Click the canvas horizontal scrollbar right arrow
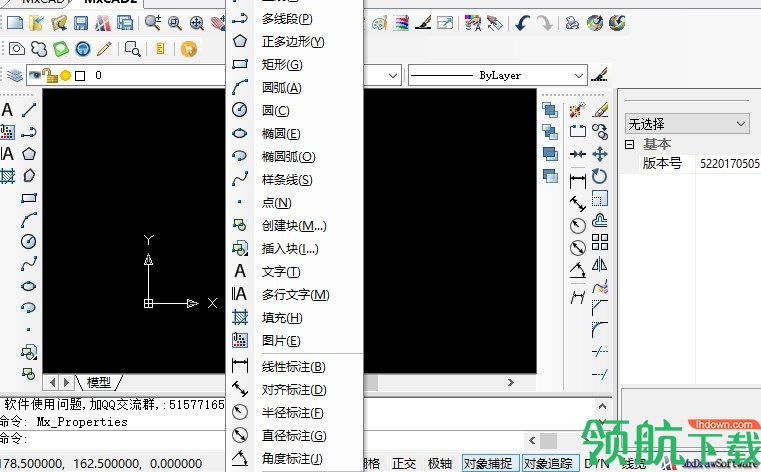Screen dimensions: 761x472 pyautogui.click(x=511, y=382)
